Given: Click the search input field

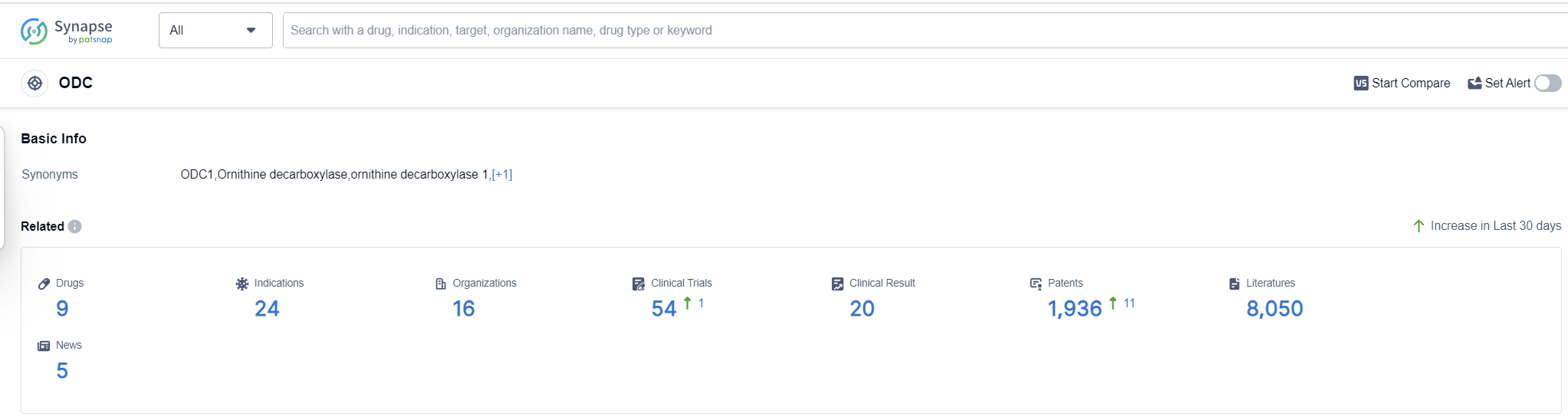Looking at the screenshot, I should click(920, 30).
